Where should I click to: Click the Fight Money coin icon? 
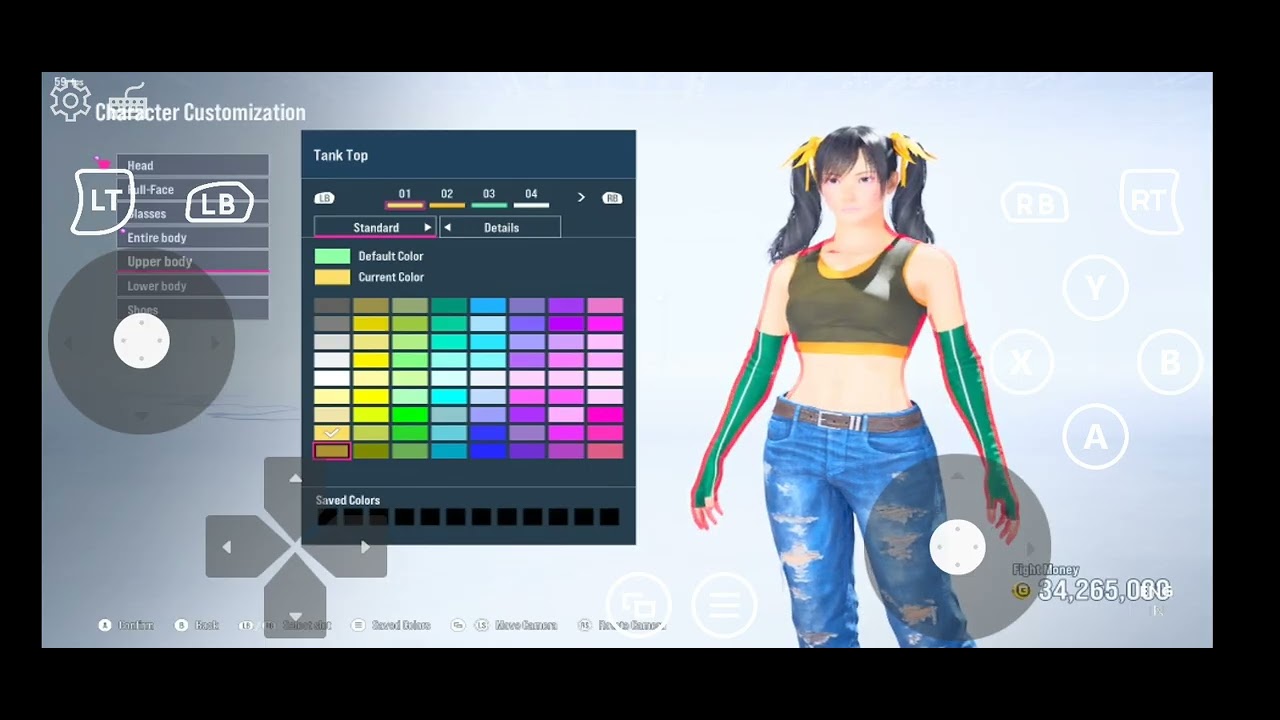1022,591
